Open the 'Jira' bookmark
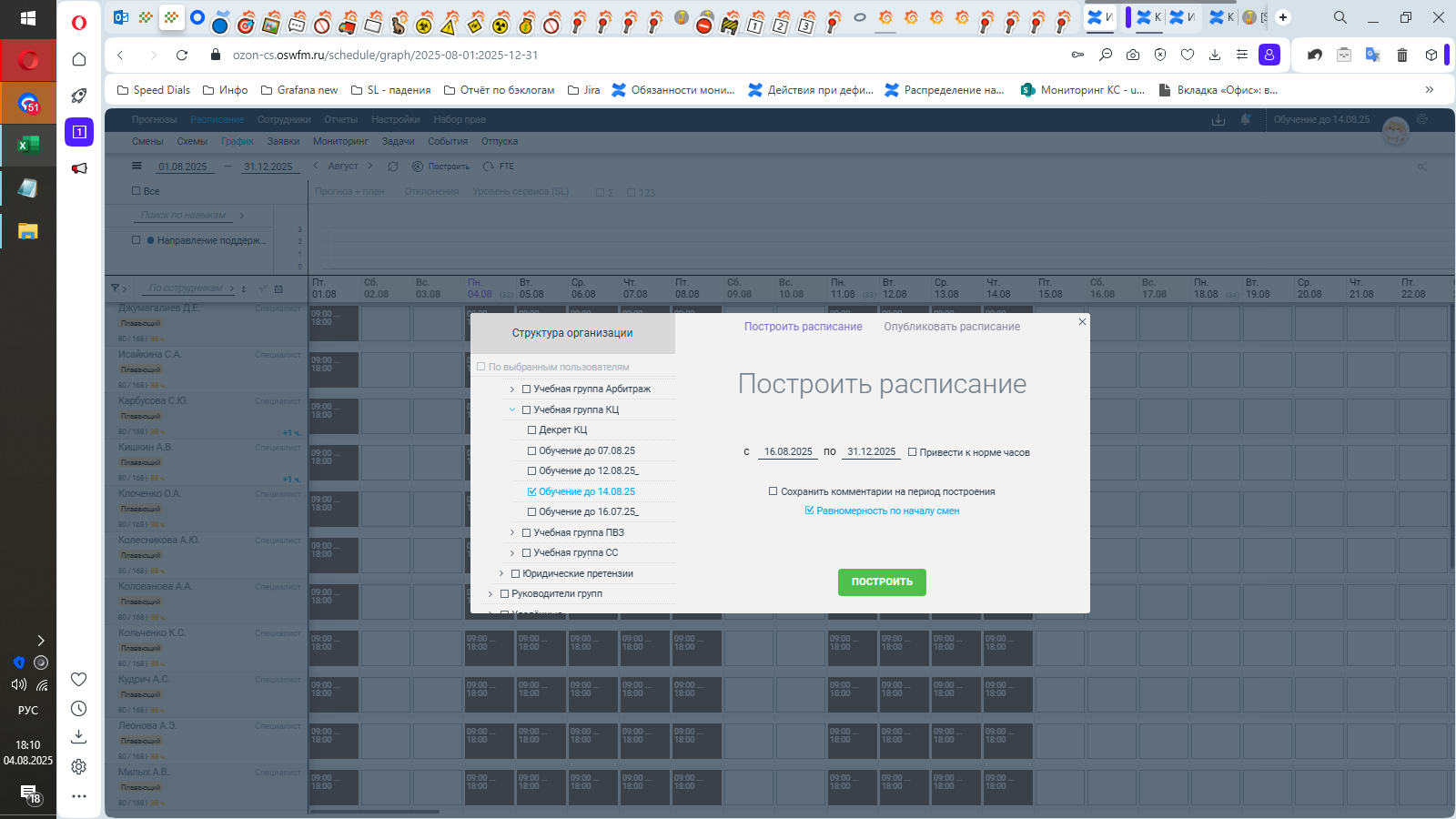The height and width of the screenshot is (819, 1456). point(583,89)
